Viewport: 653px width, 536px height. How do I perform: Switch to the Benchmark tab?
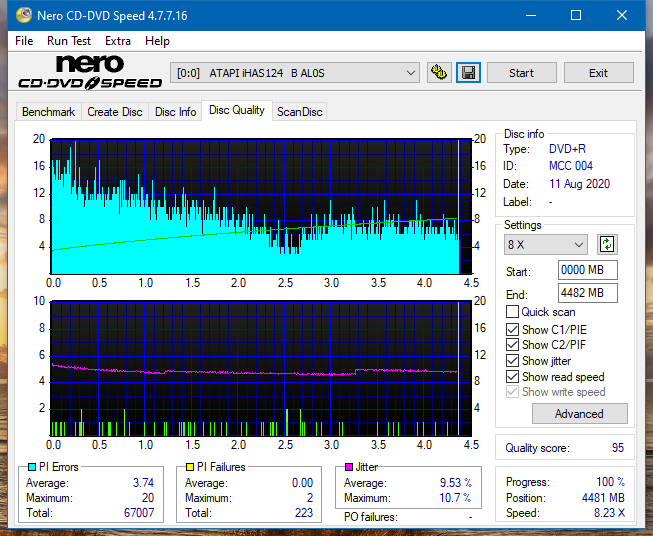[x=49, y=112]
